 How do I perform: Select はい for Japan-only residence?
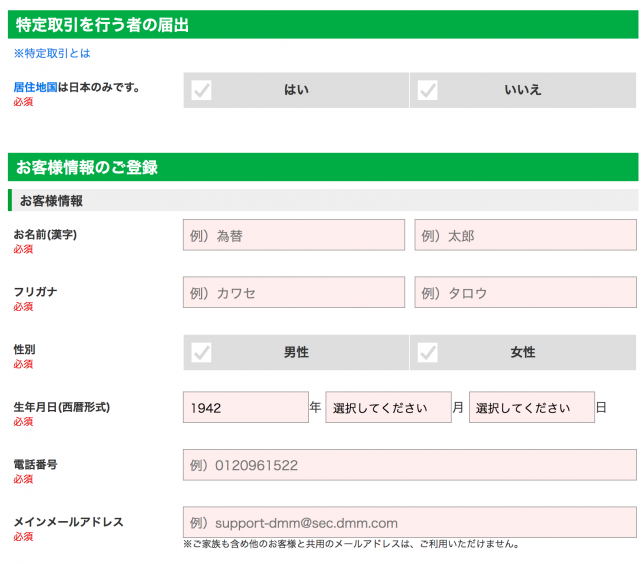(x=296, y=90)
